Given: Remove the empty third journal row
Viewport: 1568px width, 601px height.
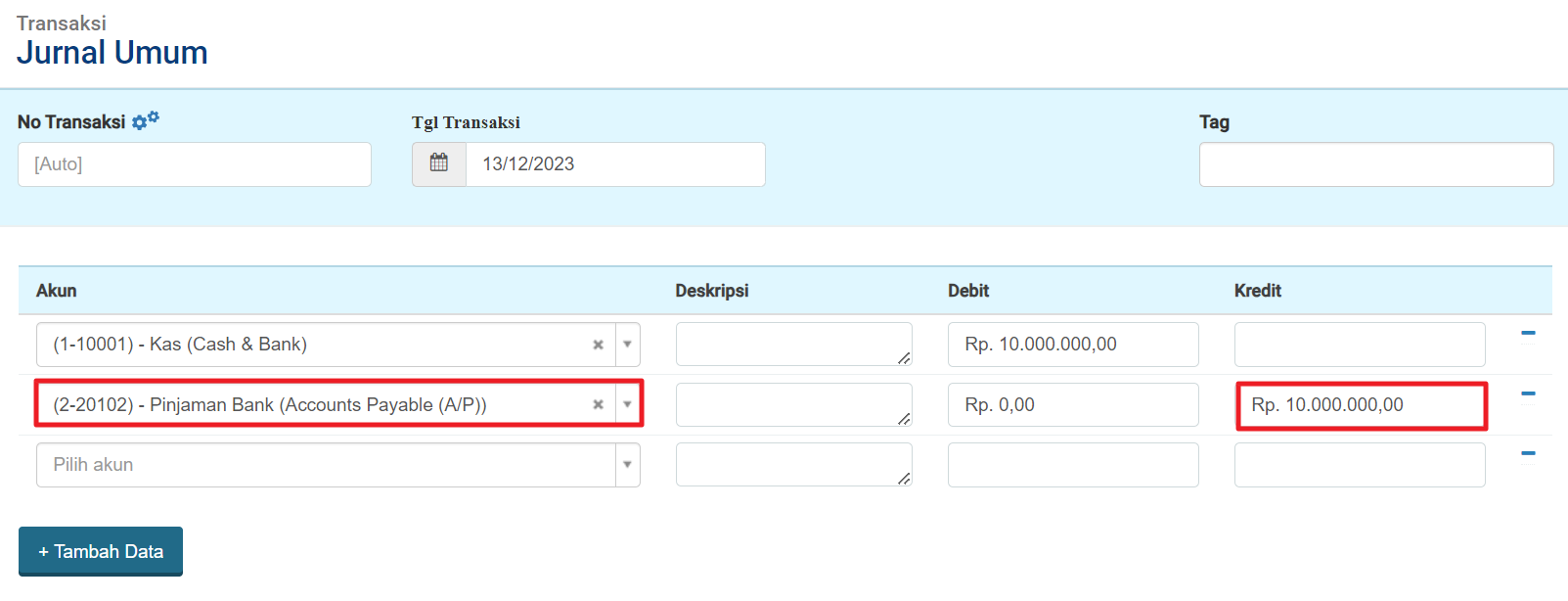Looking at the screenshot, I should (1528, 453).
